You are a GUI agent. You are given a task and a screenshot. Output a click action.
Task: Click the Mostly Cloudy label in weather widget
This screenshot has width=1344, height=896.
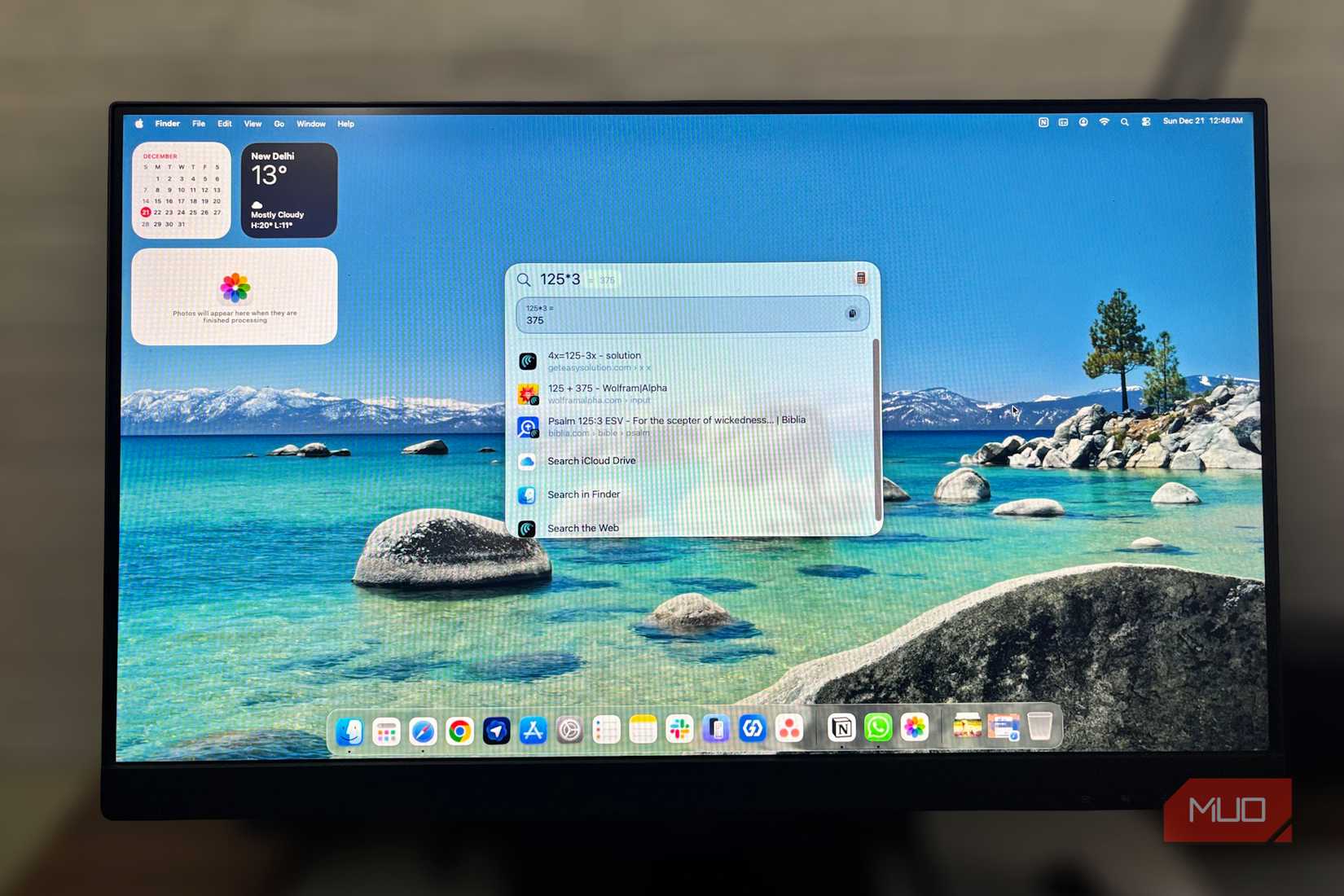pos(278,215)
